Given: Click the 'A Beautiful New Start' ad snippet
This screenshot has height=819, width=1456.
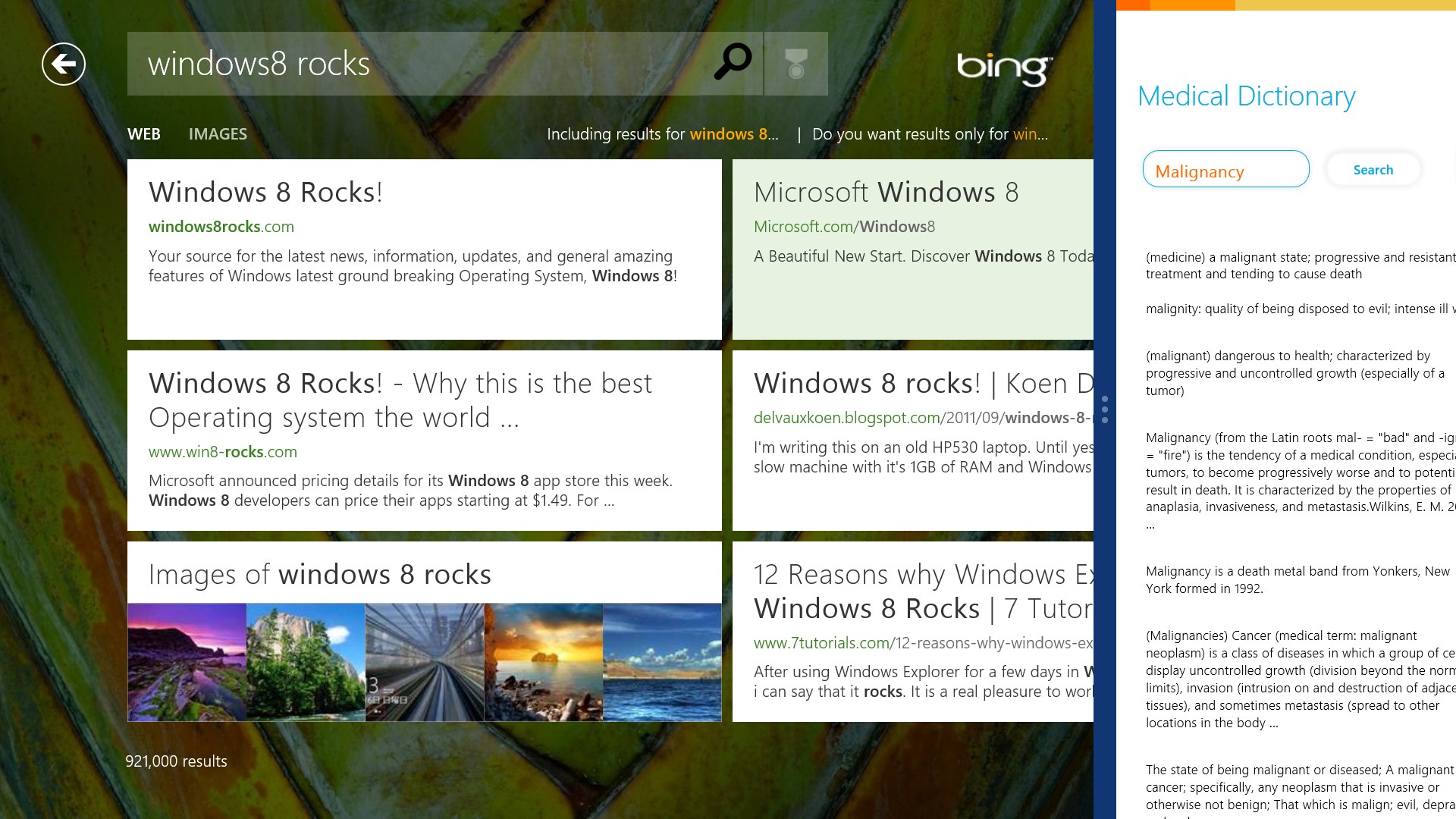Looking at the screenshot, I should [924, 256].
